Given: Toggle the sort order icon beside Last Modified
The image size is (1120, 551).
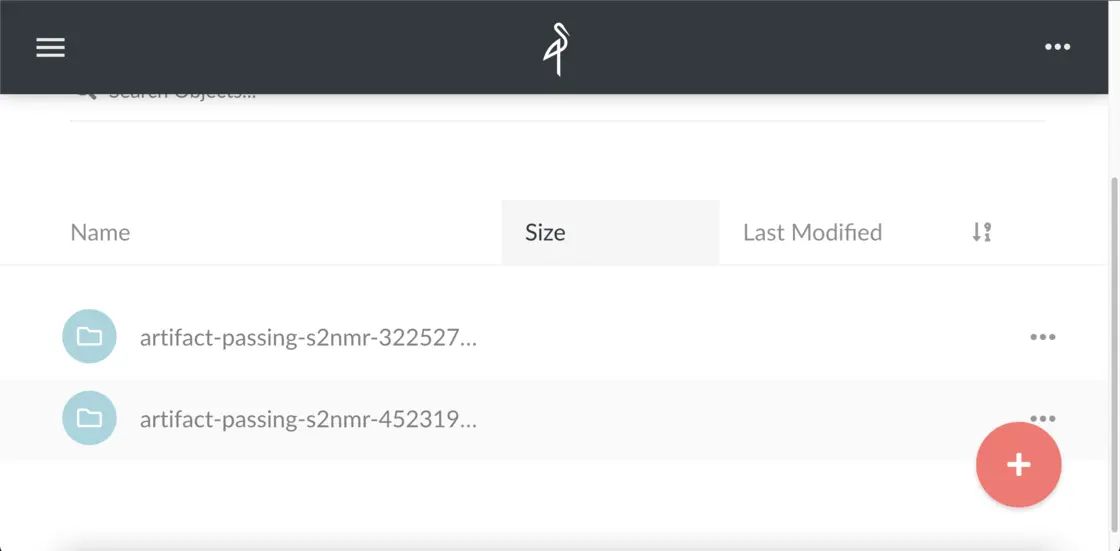Looking at the screenshot, I should (982, 233).
